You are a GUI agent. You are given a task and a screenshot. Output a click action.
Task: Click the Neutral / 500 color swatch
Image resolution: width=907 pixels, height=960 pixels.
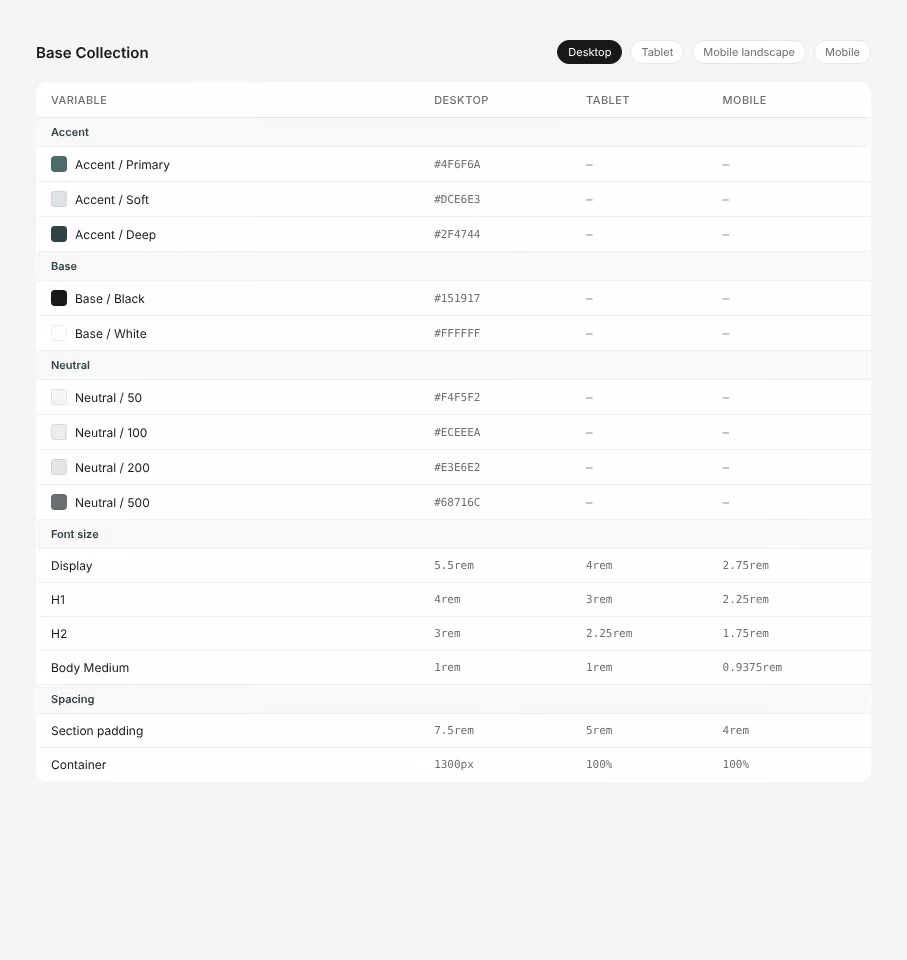point(59,502)
